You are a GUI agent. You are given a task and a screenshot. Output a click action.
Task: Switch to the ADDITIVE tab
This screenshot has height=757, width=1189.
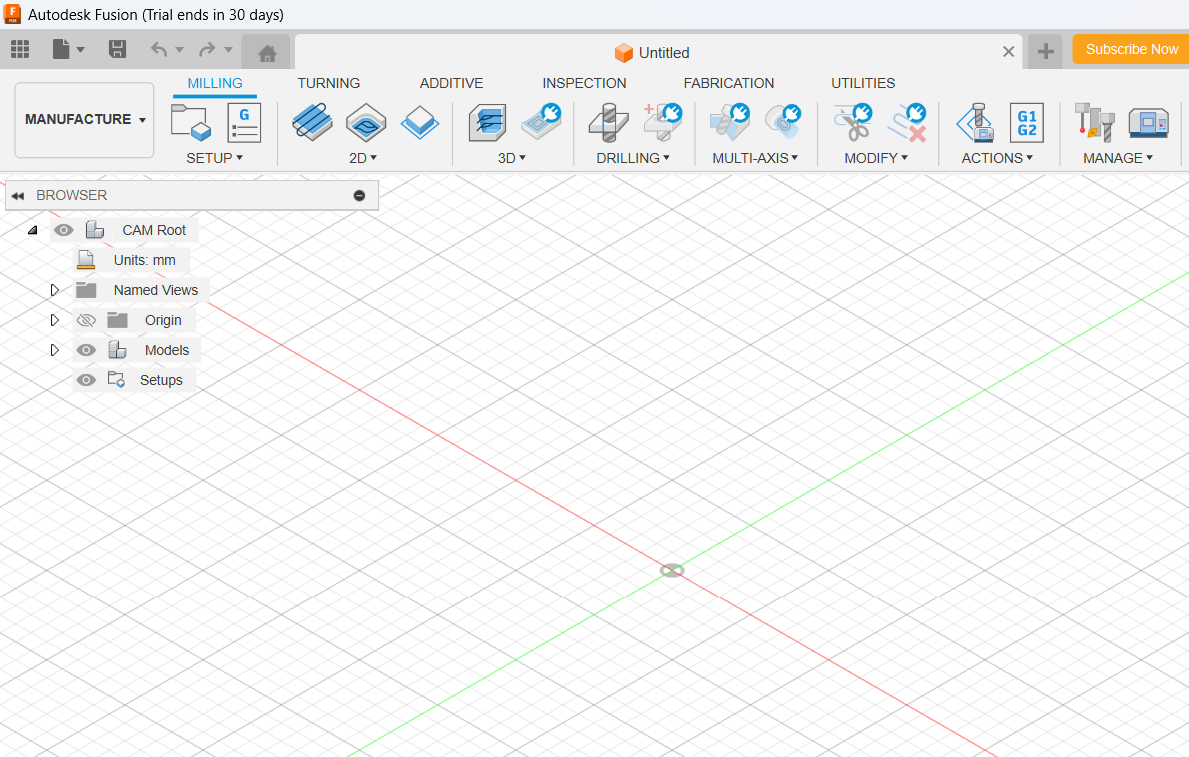451,83
